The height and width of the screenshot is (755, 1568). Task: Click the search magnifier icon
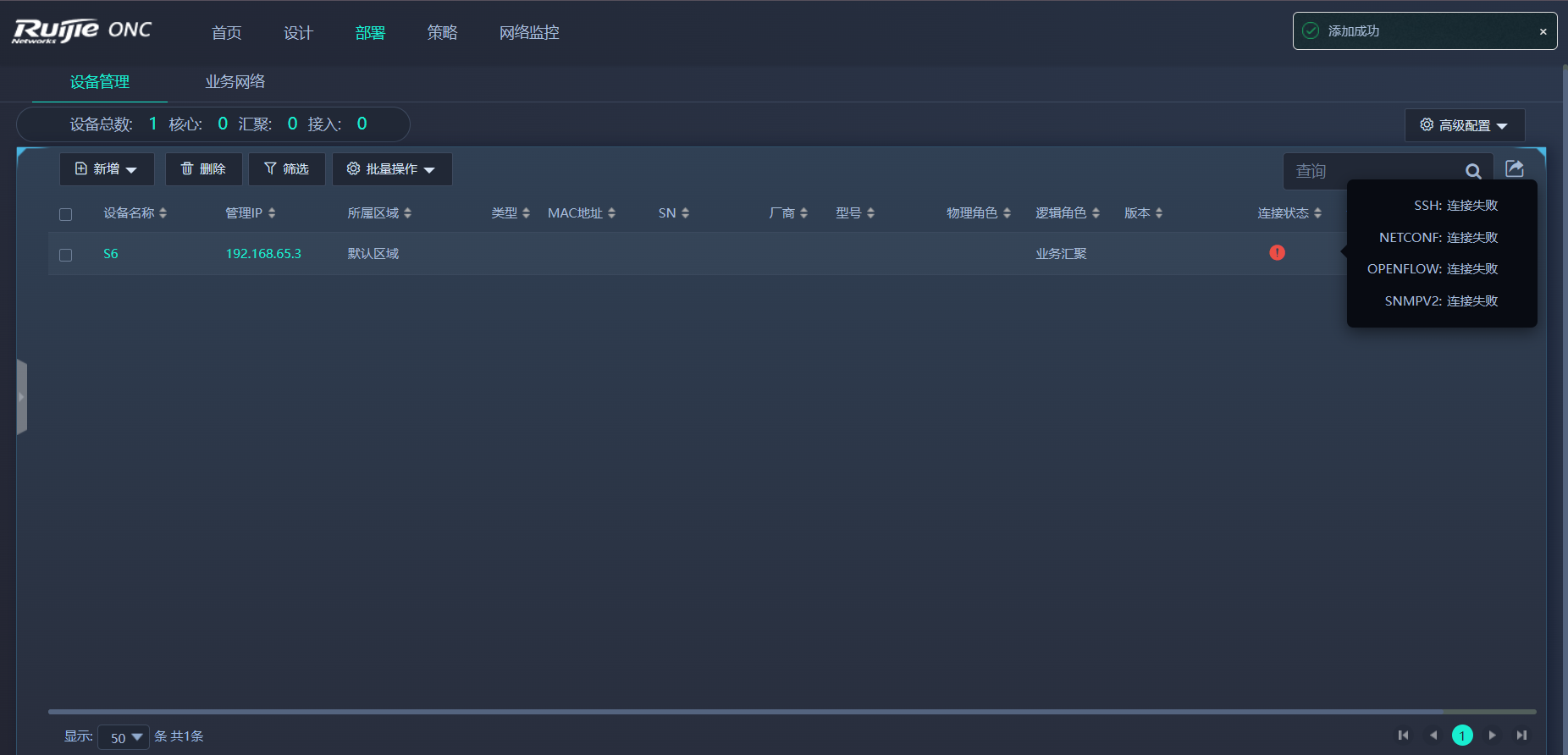(x=1473, y=171)
